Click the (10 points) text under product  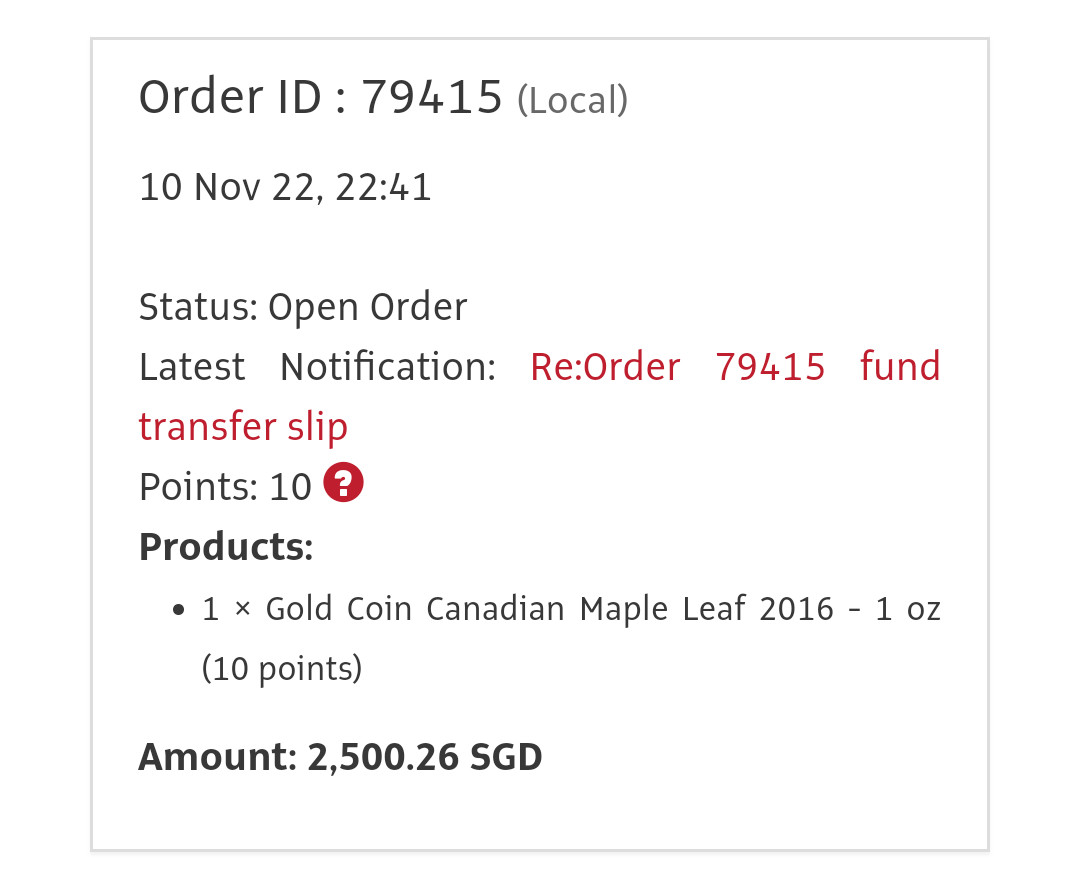[x=281, y=668]
